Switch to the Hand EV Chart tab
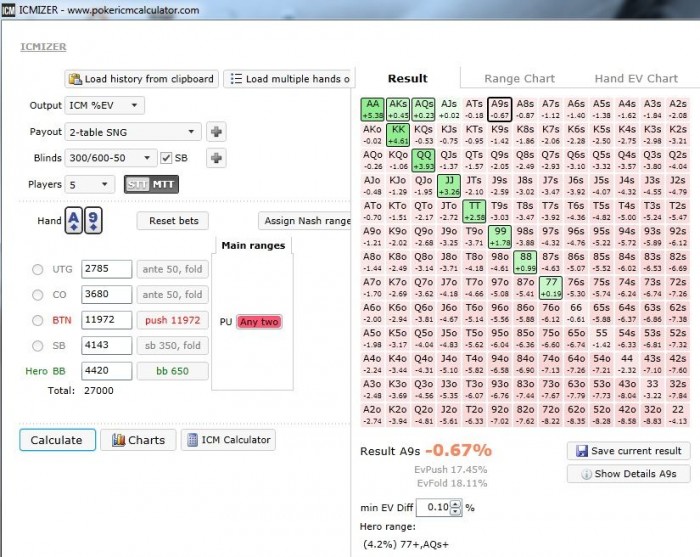The image size is (700, 557). point(636,79)
